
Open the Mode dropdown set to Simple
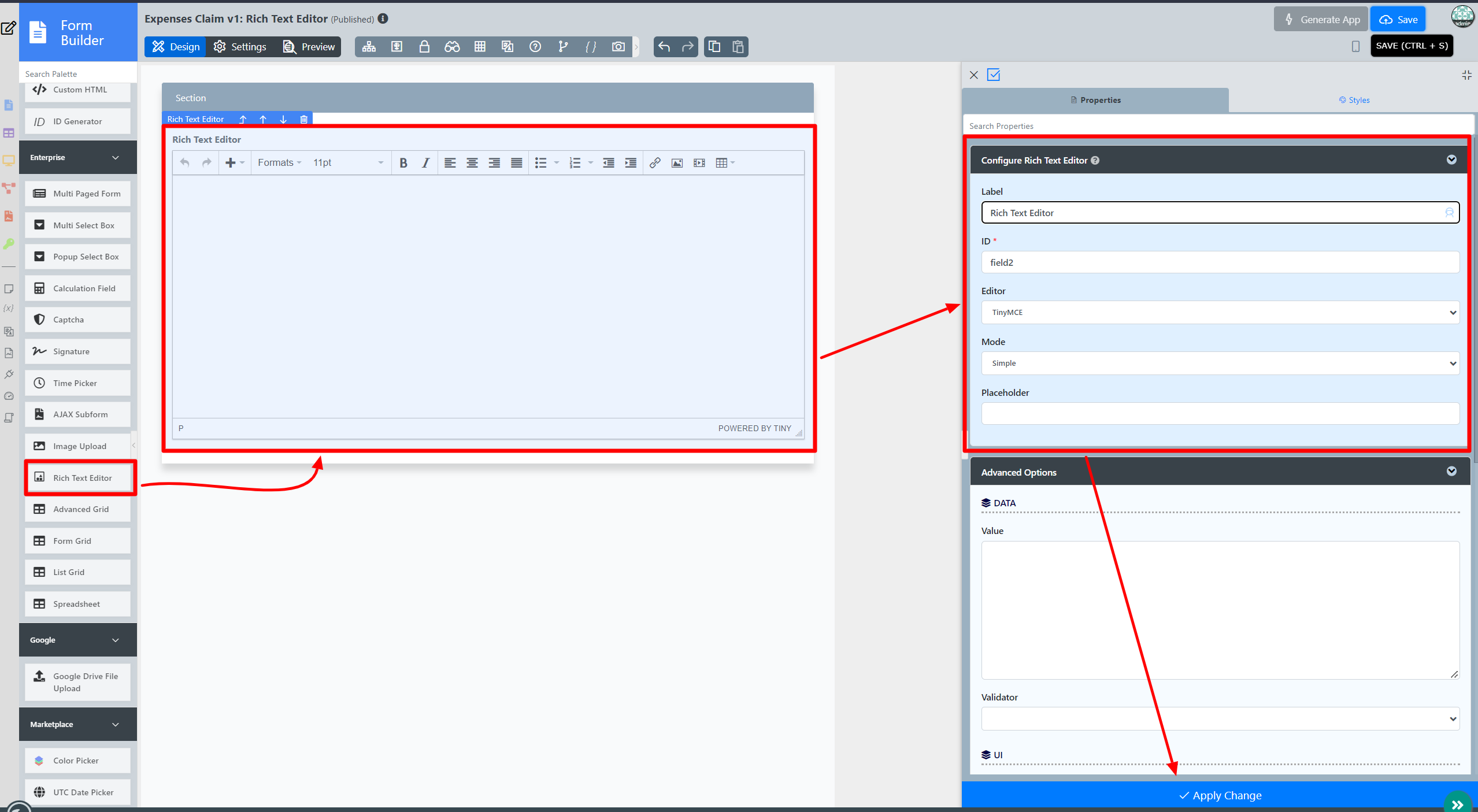(x=1220, y=364)
